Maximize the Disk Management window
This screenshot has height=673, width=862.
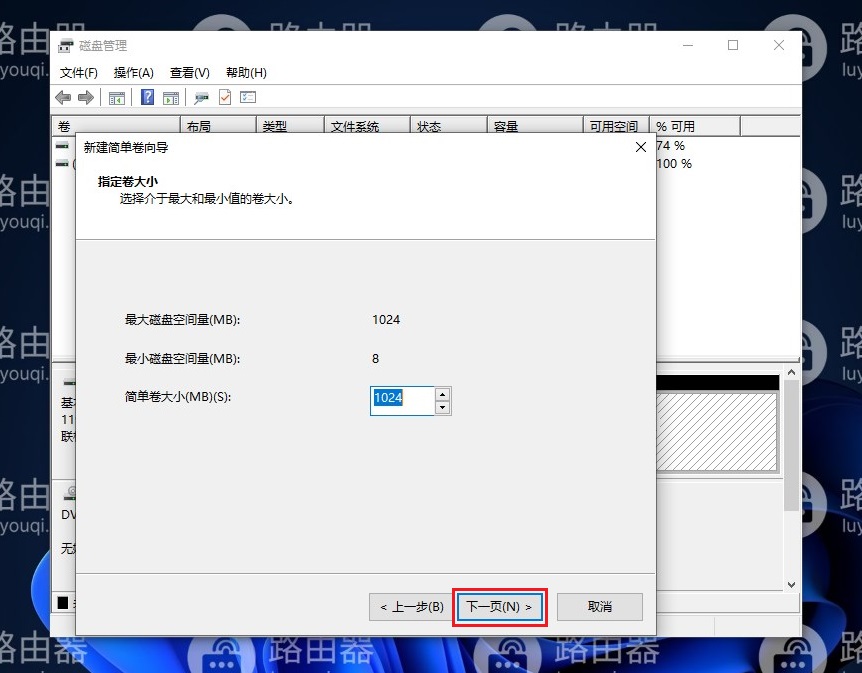pos(733,45)
